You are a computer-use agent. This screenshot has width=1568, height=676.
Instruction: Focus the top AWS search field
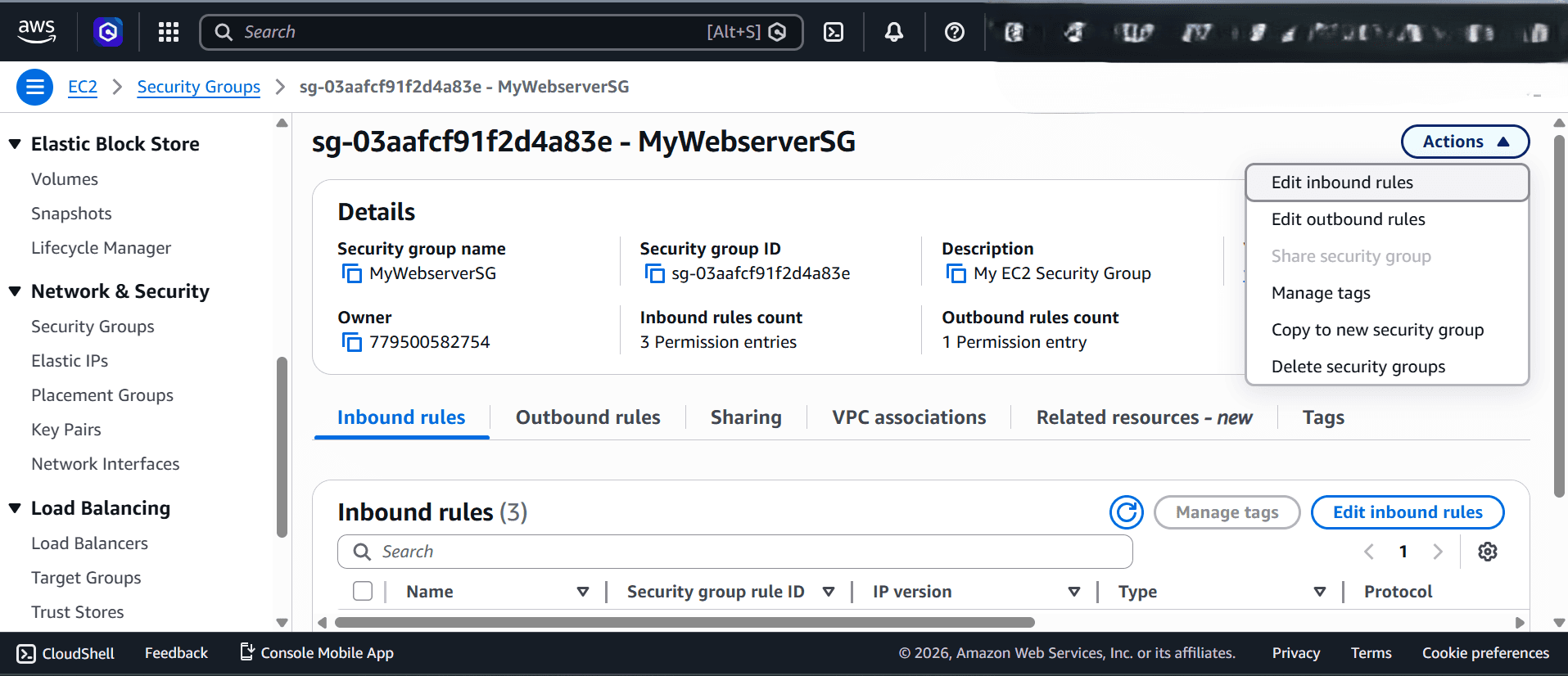point(501,32)
